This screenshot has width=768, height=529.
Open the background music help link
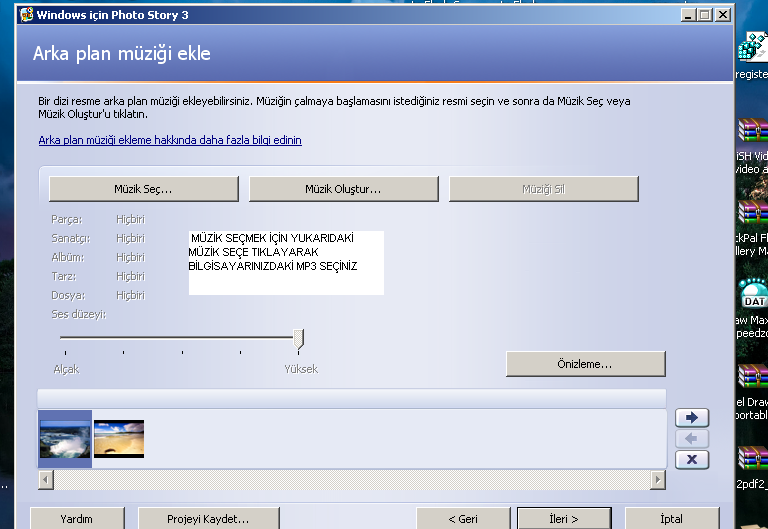[170, 140]
